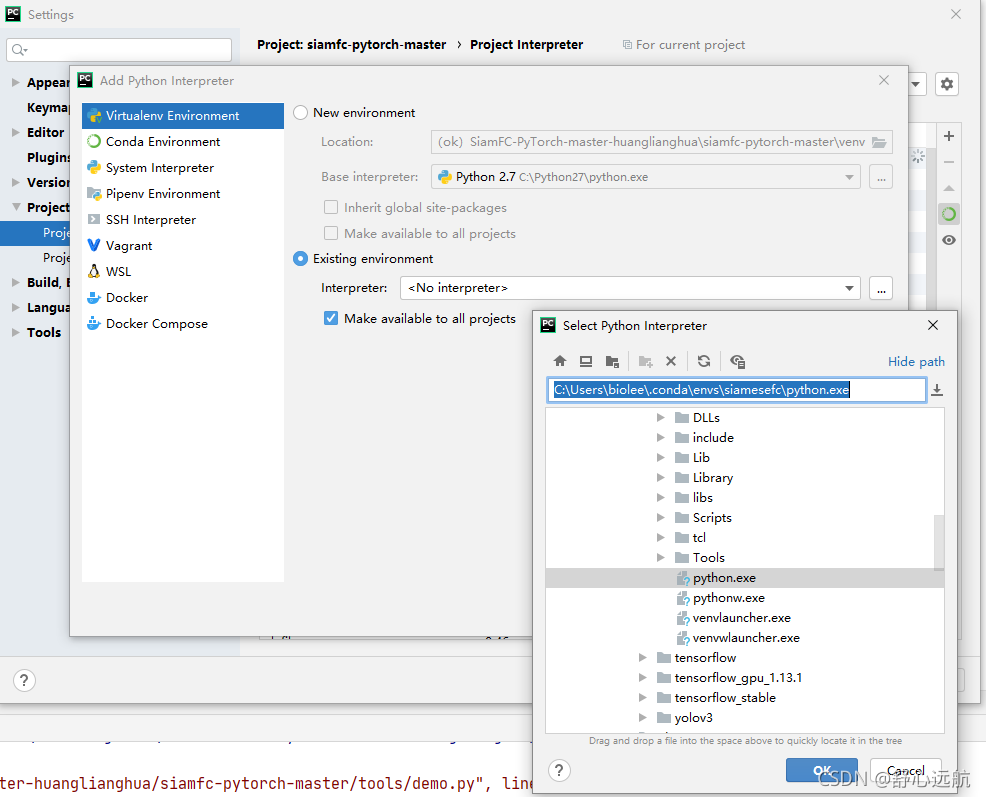Go to home directory in file chooser
The image size is (986, 797).
pos(560,361)
